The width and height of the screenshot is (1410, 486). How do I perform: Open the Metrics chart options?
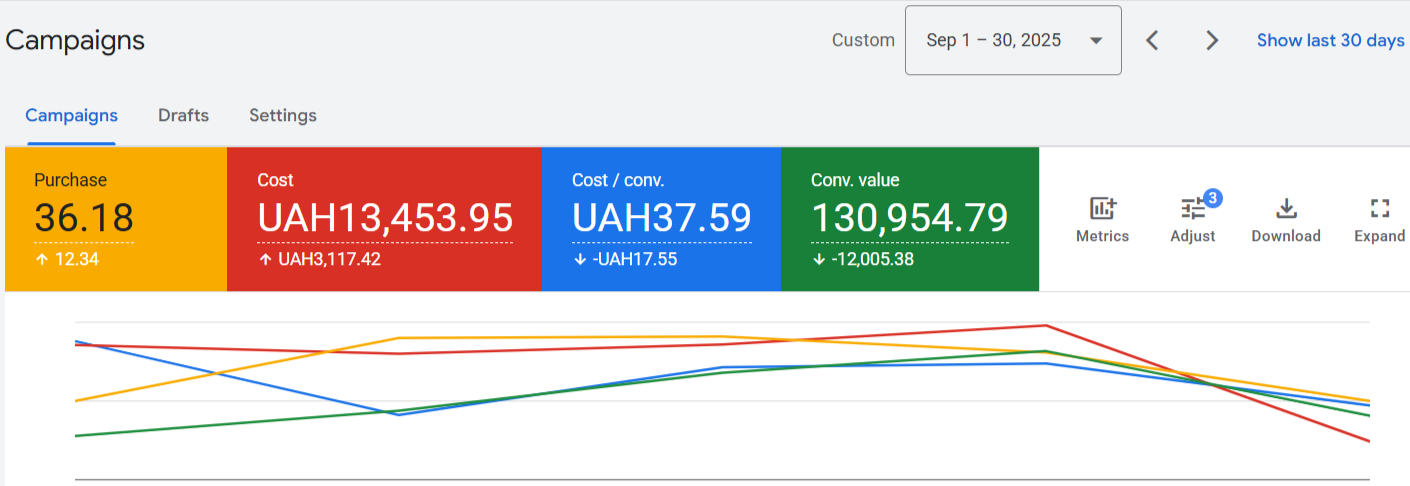pos(1102,219)
